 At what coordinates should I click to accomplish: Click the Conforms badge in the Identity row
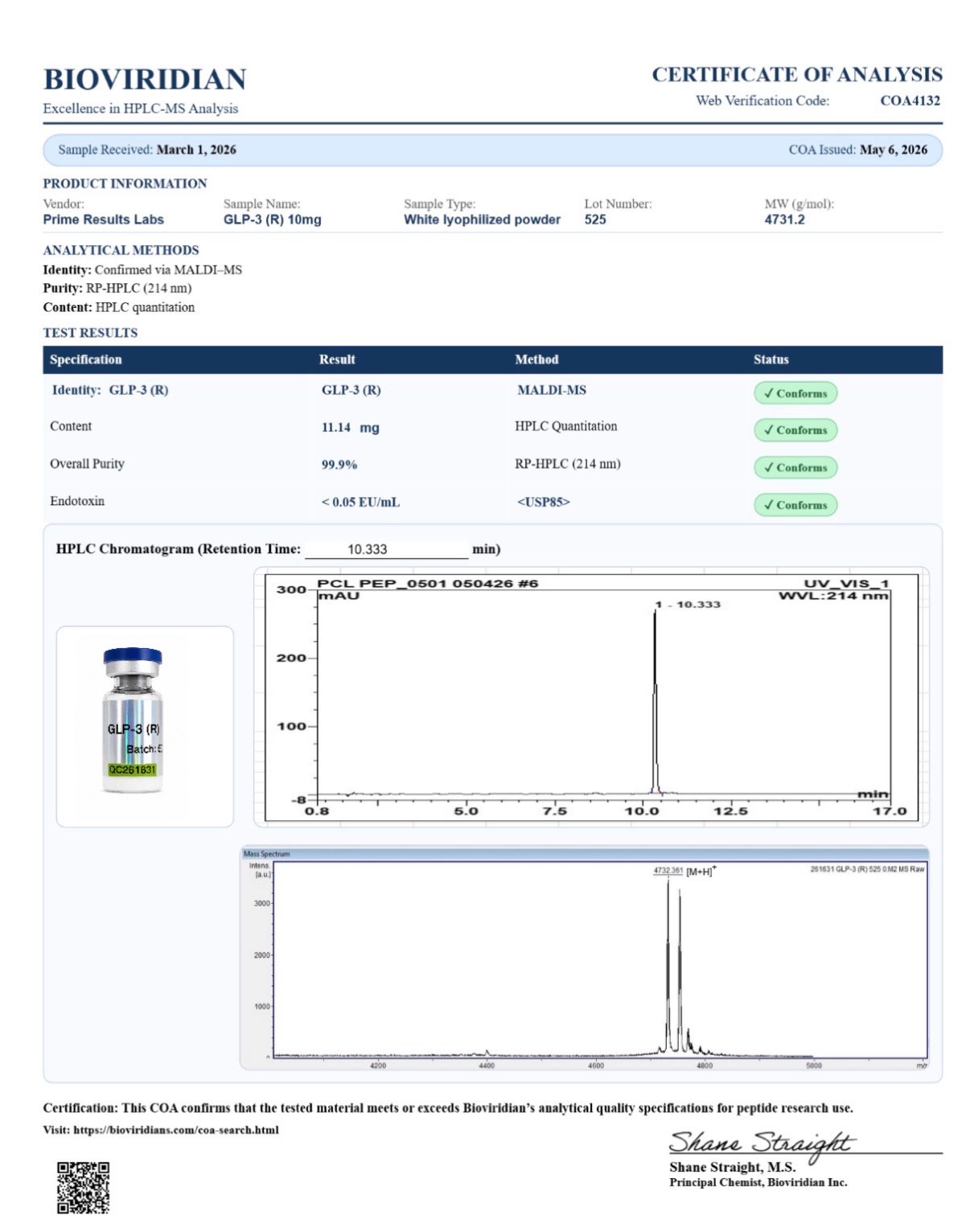pyautogui.click(x=795, y=393)
